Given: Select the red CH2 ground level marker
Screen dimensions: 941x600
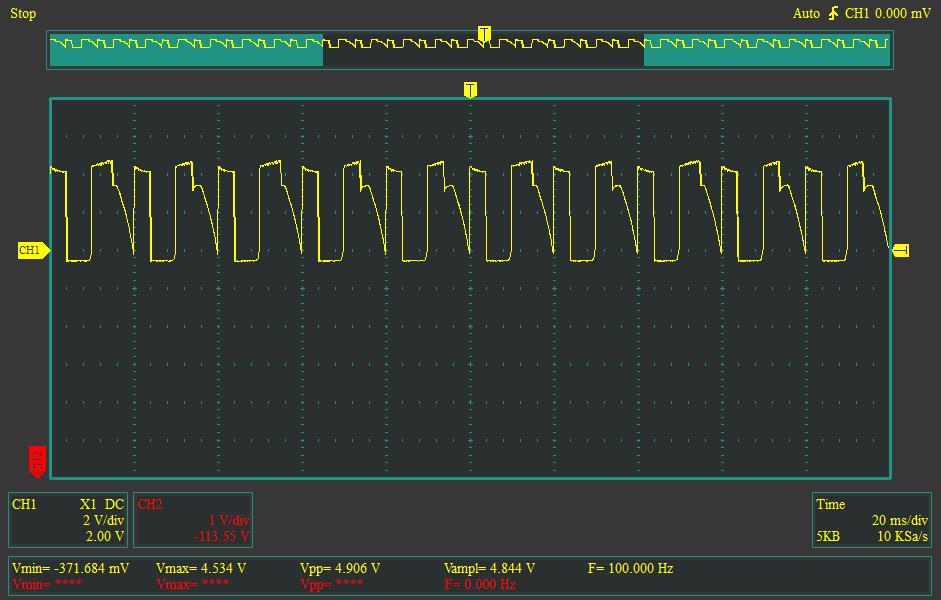Looking at the screenshot, I should coord(37,461).
